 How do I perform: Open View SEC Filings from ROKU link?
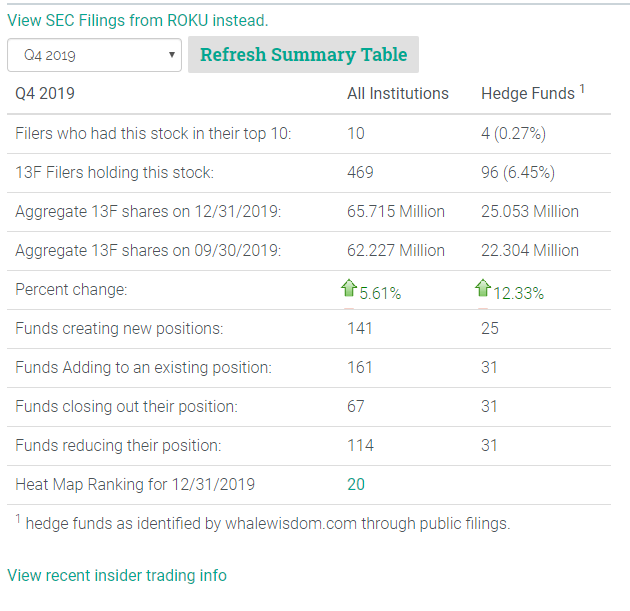pos(138,20)
